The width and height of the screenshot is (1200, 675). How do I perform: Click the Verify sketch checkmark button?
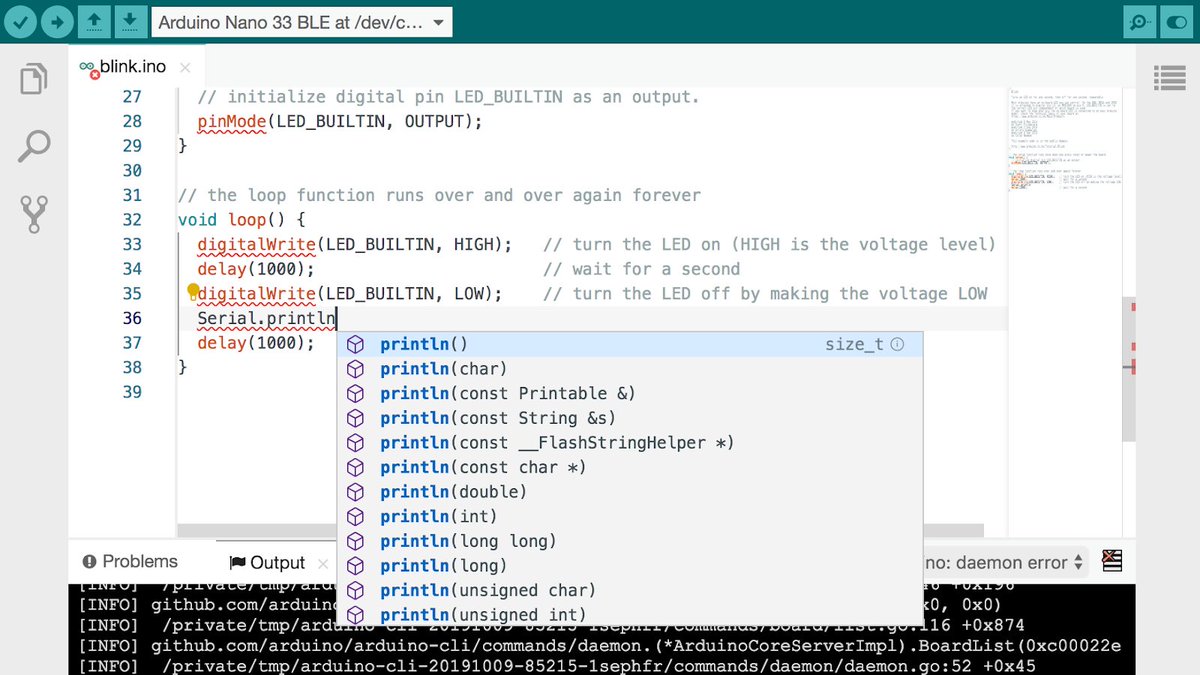22,21
